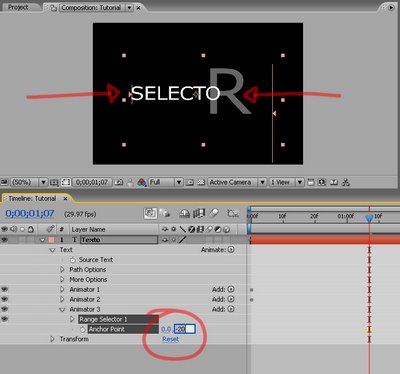
Task: Switch to the Project tab
Action: click(x=18, y=7)
